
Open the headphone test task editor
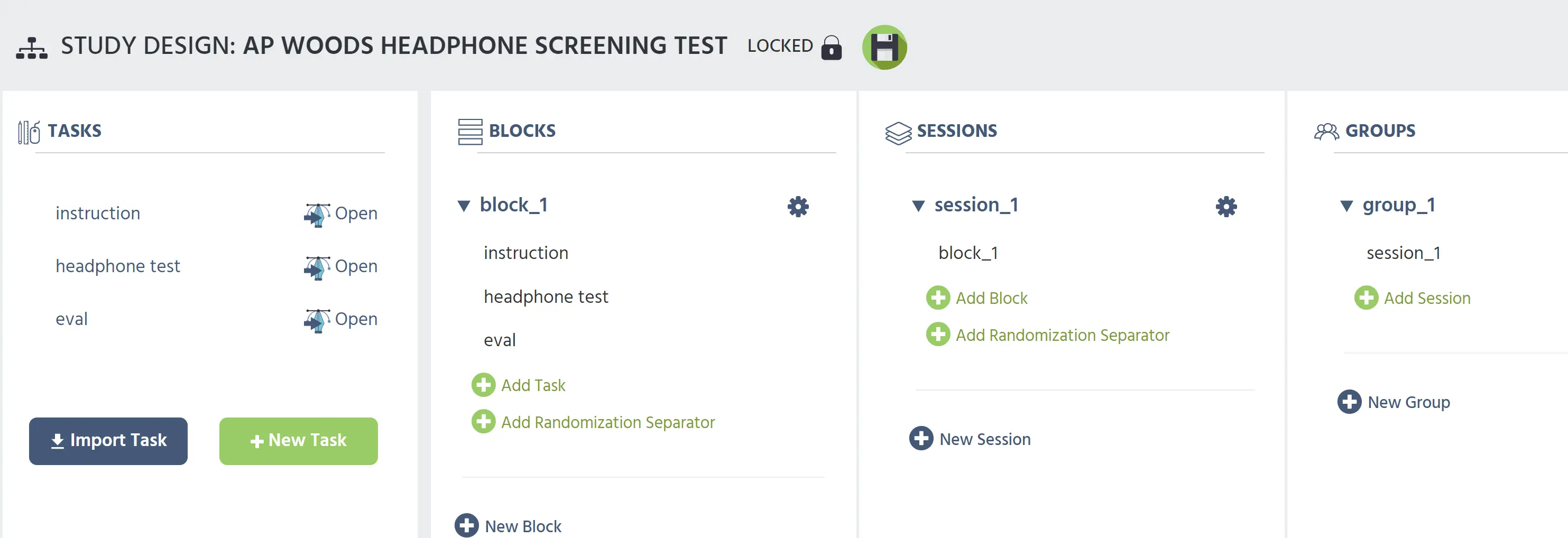[340, 267]
